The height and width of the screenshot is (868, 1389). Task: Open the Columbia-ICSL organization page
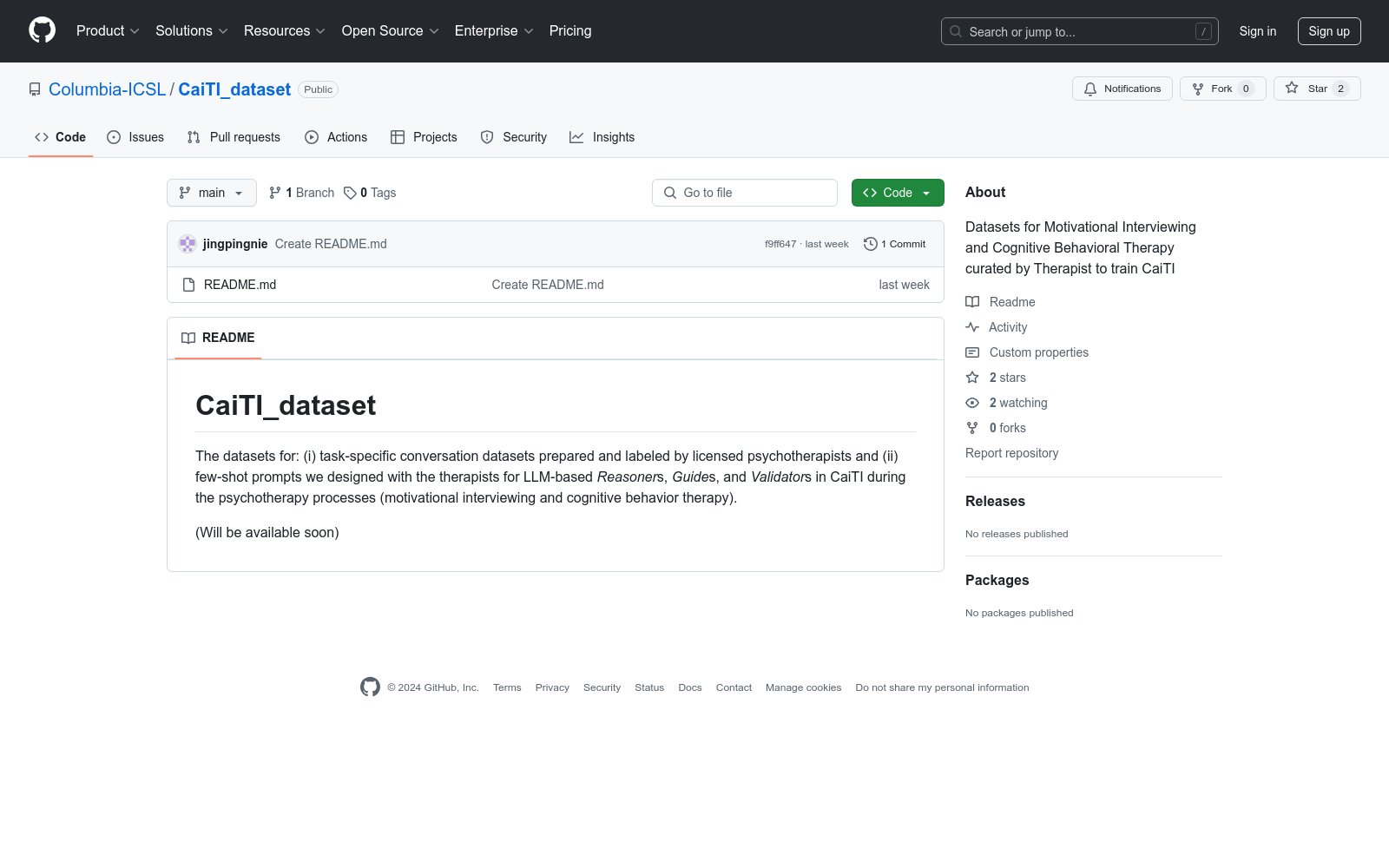107,89
